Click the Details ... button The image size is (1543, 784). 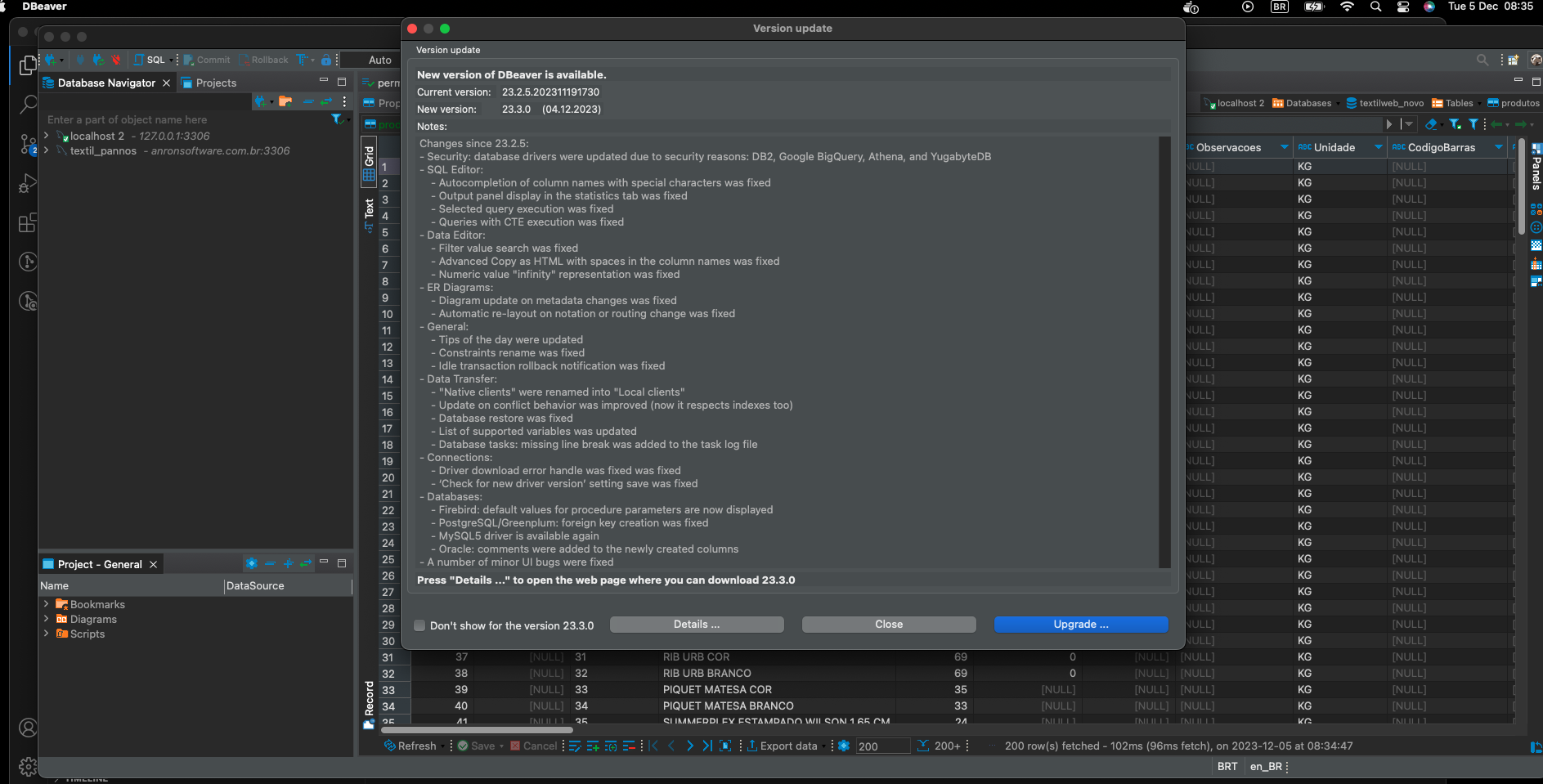(697, 625)
